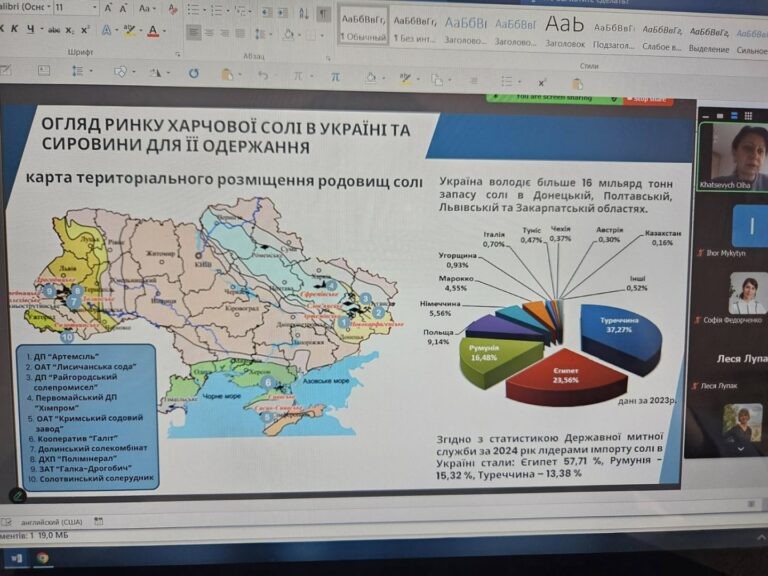Expand the font color dropdown arrow
Screen dimensions: 768x576
pyautogui.click(x=164, y=31)
